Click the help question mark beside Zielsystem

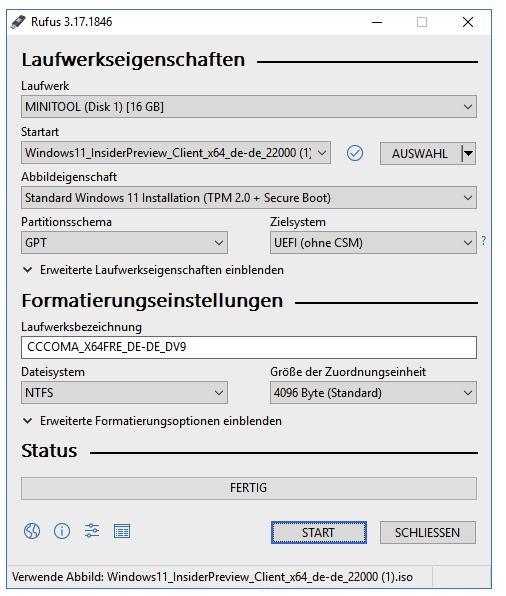pyautogui.click(x=484, y=240)
